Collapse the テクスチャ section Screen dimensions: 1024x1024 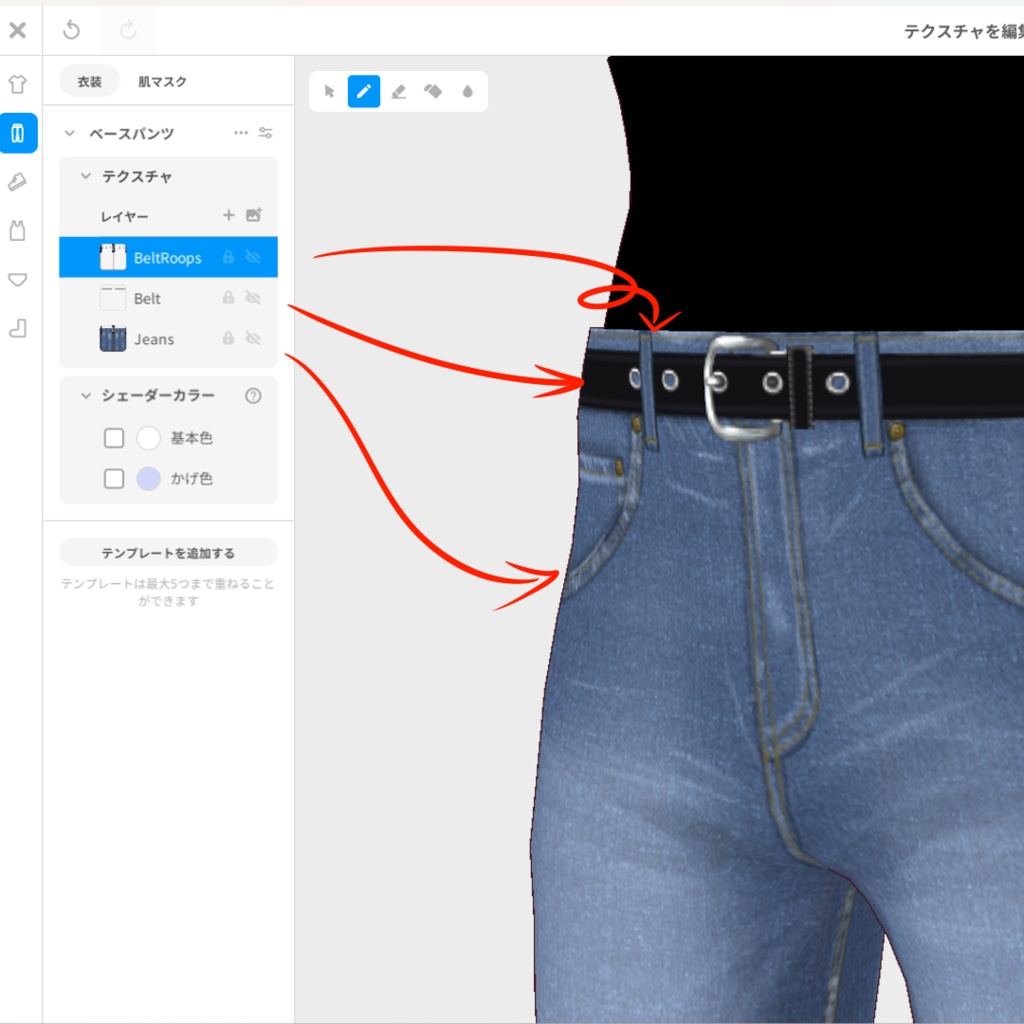pyautogui.click(x=86, y=176)
